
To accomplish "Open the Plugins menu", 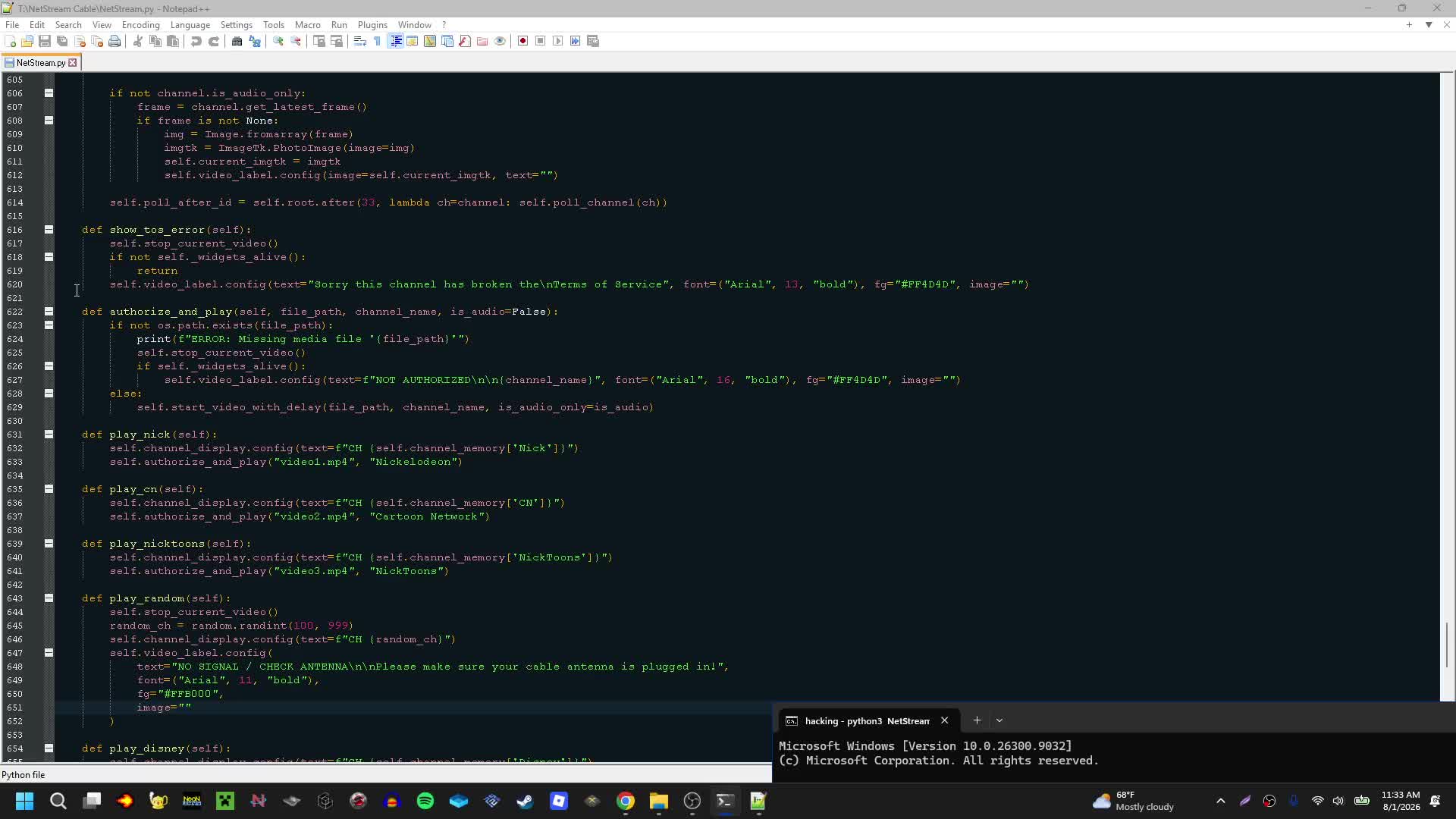I will [372, 24].
